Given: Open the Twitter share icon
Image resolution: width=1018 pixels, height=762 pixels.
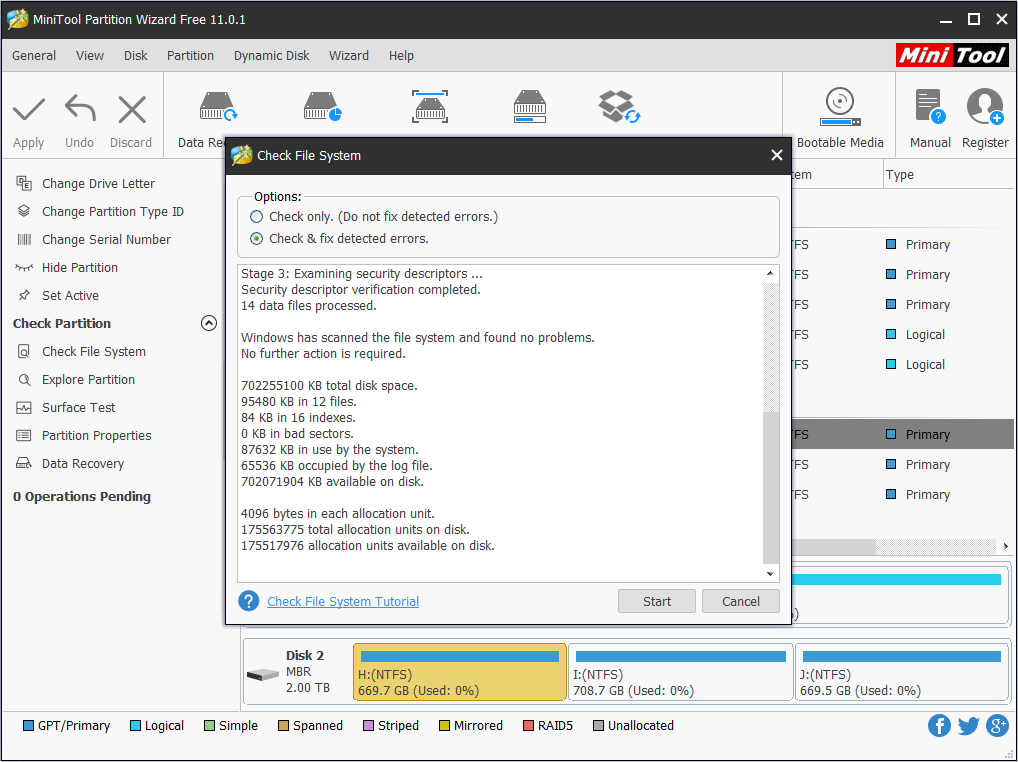Looking at the screenshot, I should [968, 726].
